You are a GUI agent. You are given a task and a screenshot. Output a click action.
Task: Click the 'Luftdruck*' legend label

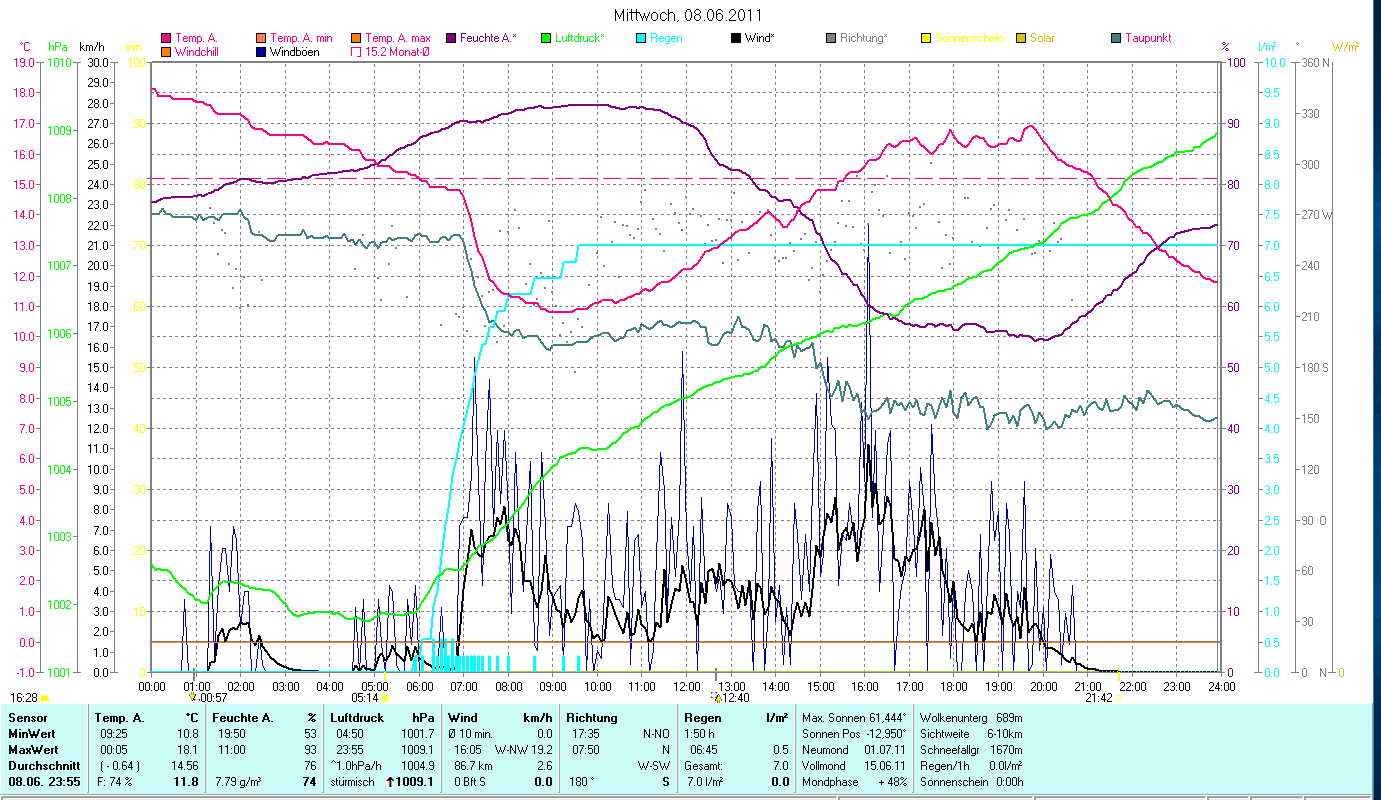580,38
